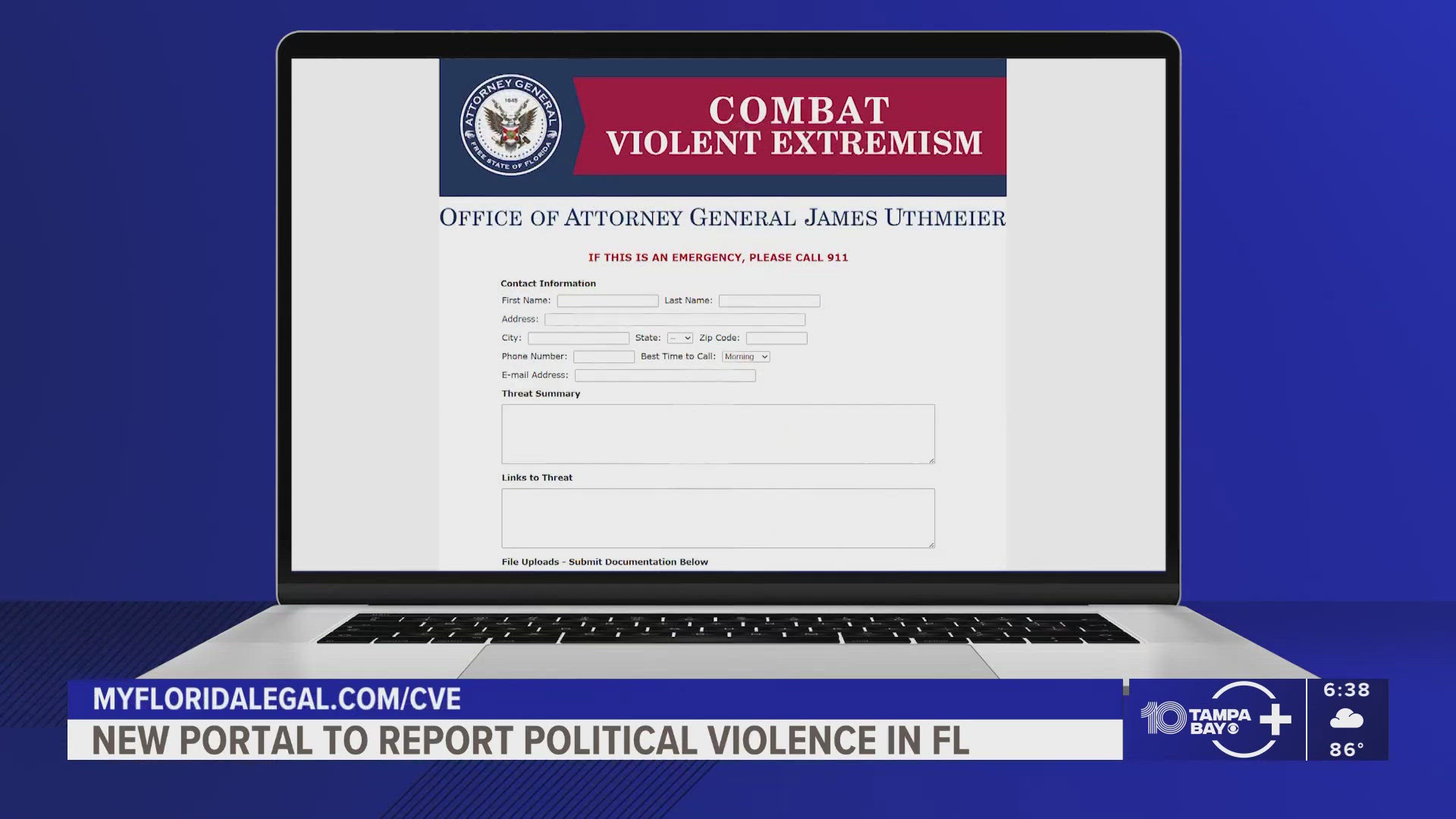Screen dimensions: 1456x819
Task: Click inside the Threat Summary text area
Action: coord(717,434)
